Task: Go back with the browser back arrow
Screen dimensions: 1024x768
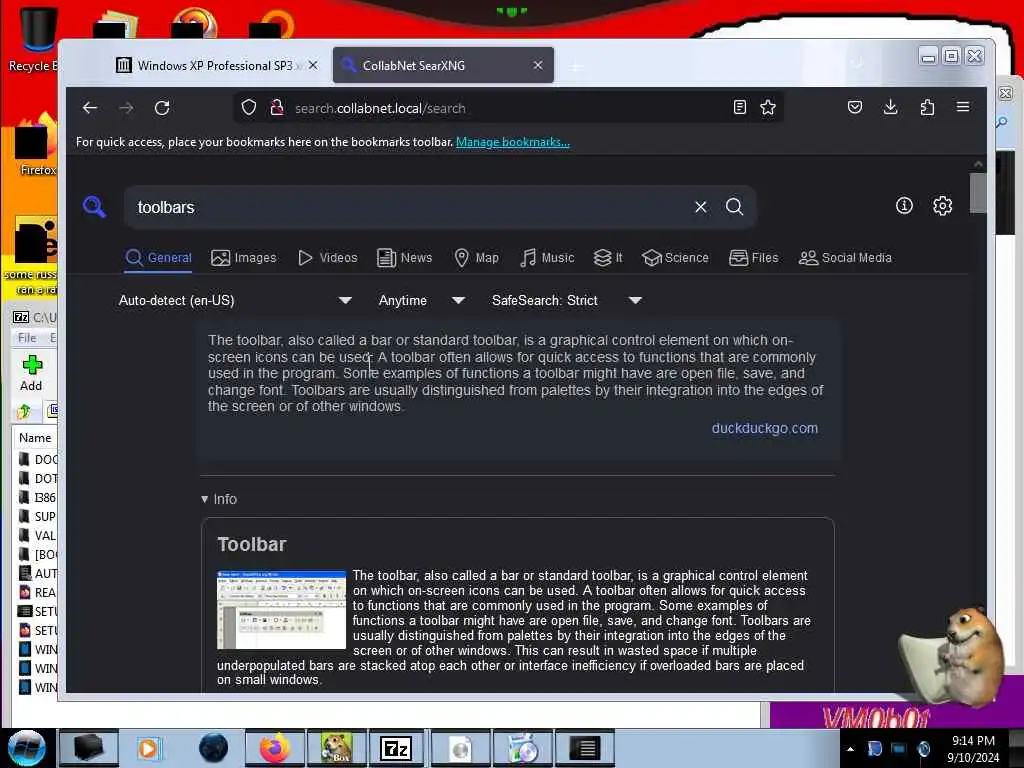Action: (90, 108)
